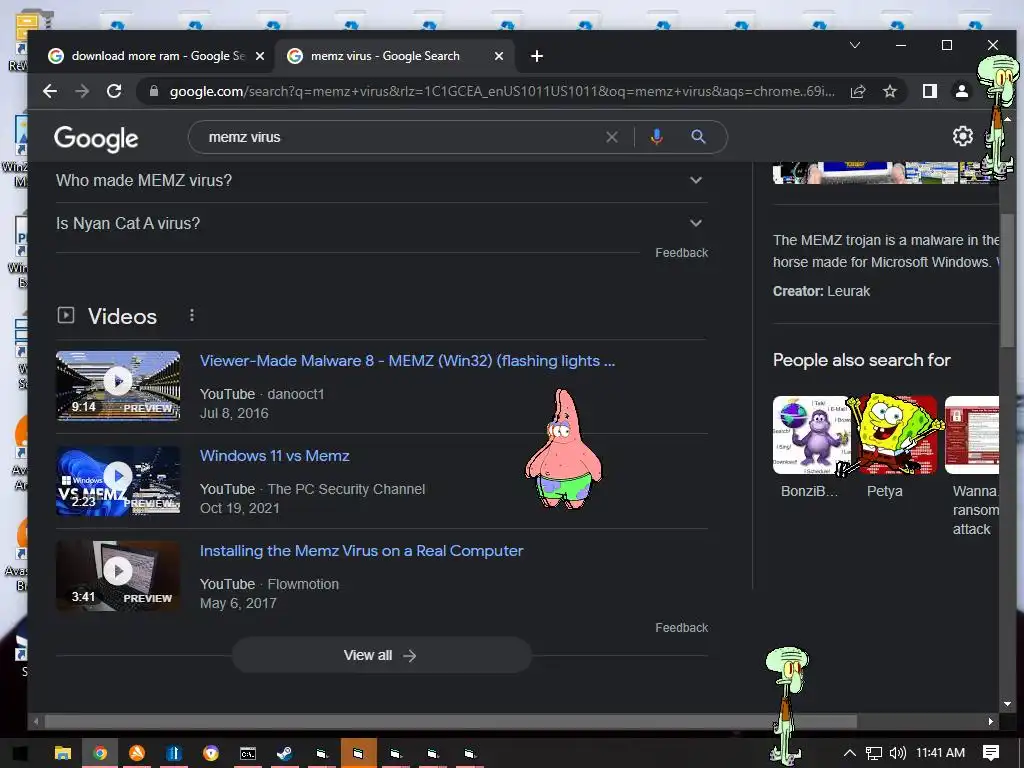Open the command prompt taskbar icon
Image resolution: width=1024 pixels, height=768 pixels.
coord(248,753)
